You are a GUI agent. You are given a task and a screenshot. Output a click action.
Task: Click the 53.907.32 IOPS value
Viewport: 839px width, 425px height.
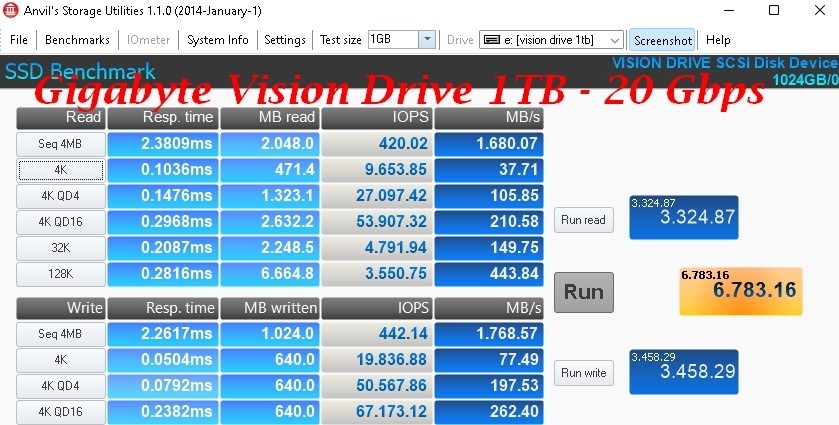click(377, 222)
